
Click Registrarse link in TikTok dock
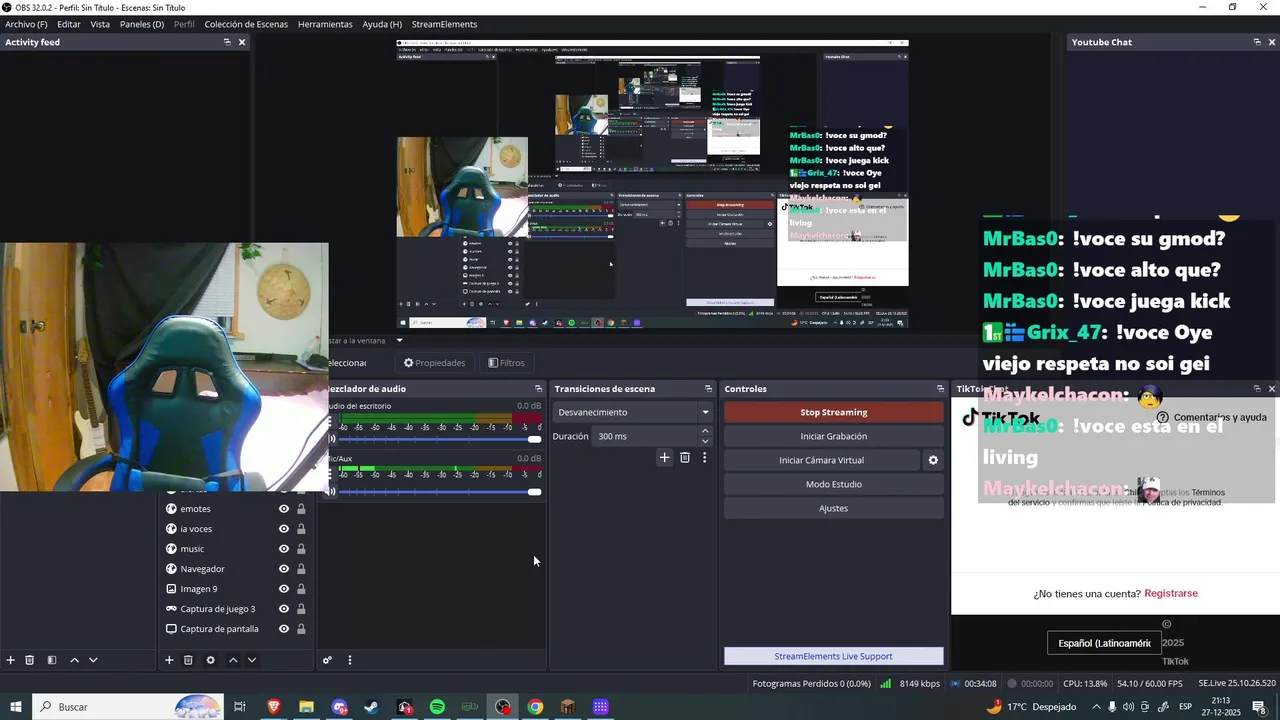pos(1171,593)
